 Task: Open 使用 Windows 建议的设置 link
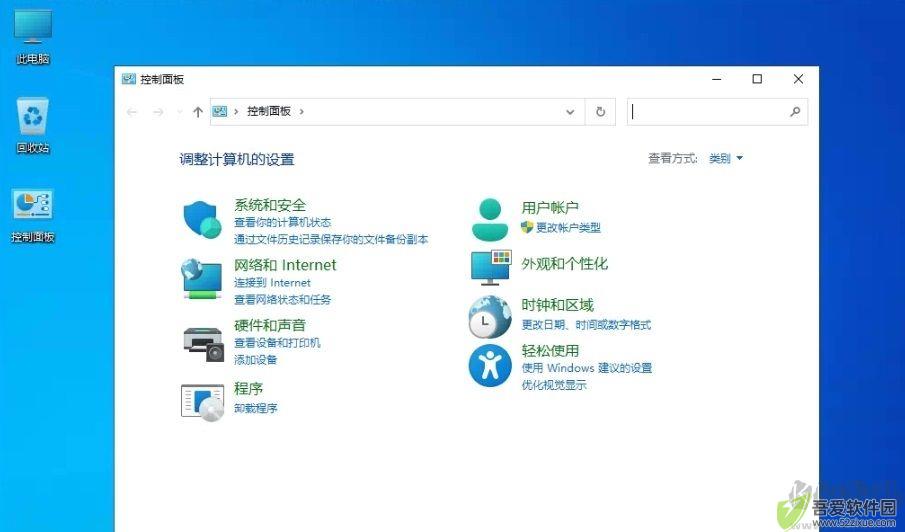(x=586, y=368)
